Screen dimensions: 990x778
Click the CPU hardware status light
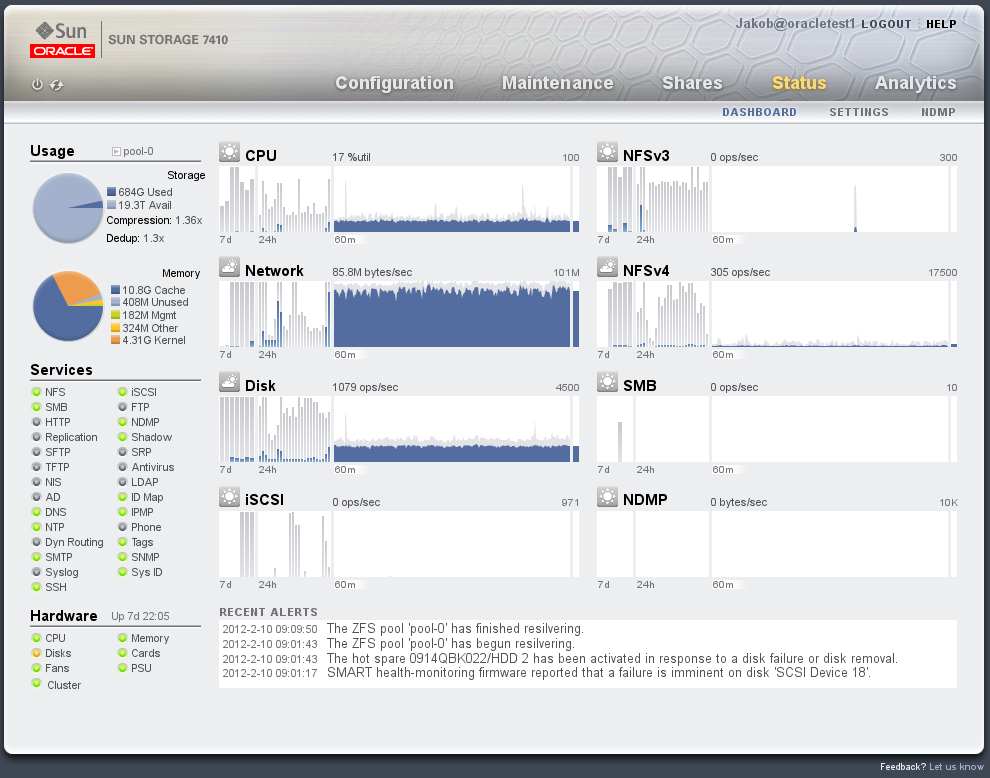(x=37, y=638)
